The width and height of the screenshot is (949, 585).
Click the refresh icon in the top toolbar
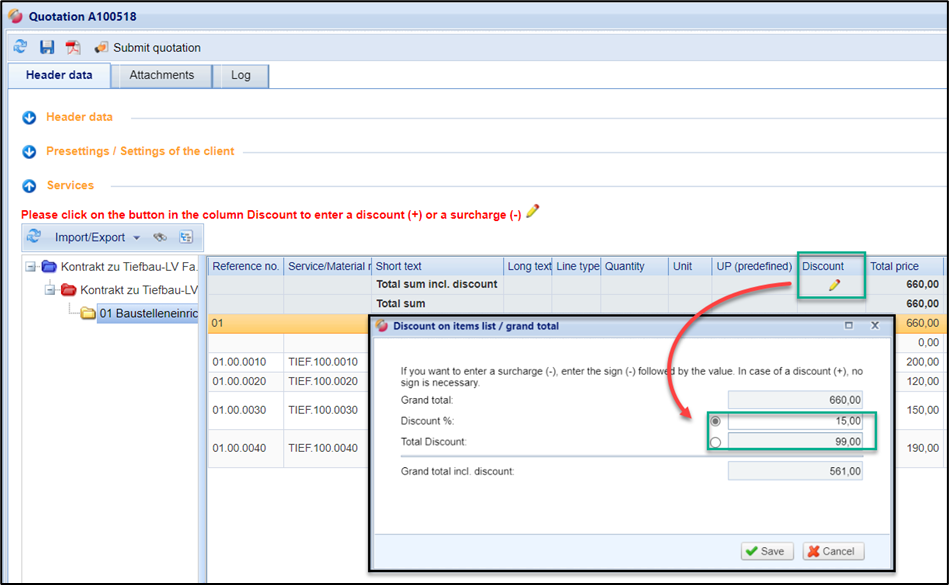click(20, 47)
